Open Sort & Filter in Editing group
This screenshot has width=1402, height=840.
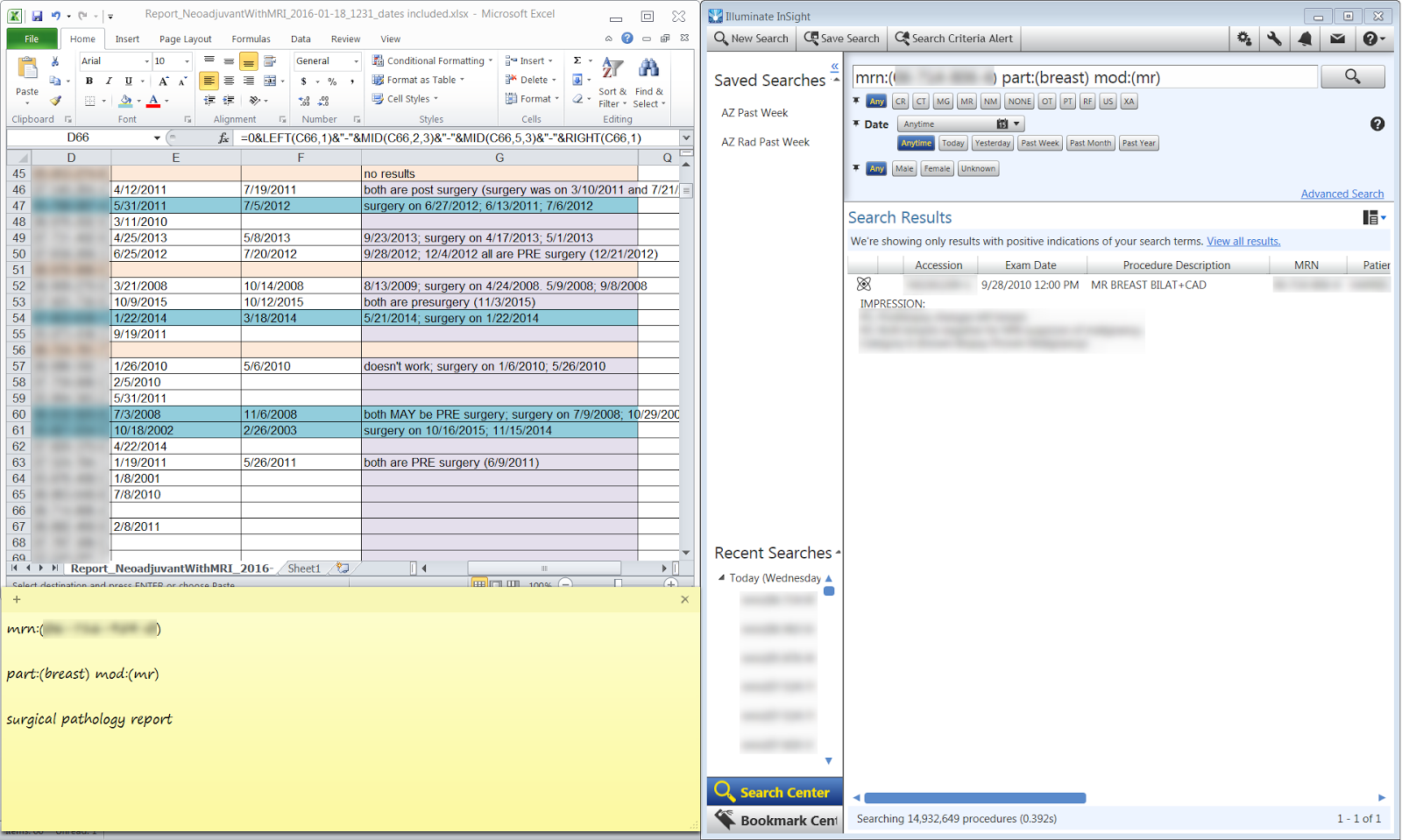[612, 81]
